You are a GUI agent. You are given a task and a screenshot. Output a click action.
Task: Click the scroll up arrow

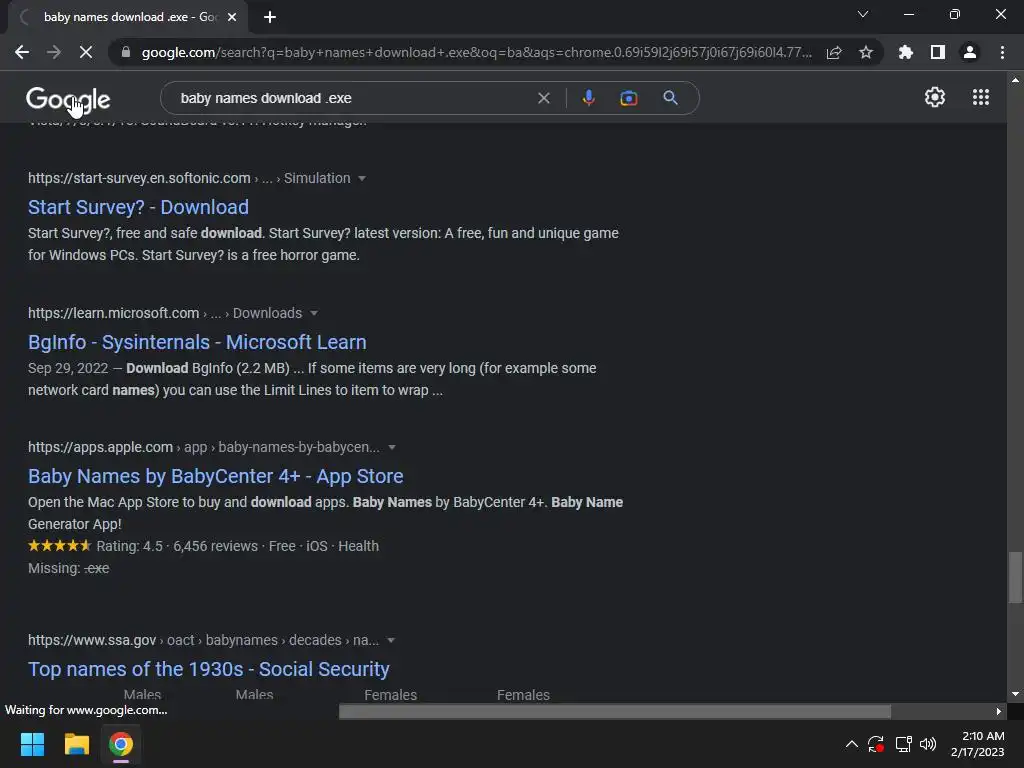[1015, 80]
